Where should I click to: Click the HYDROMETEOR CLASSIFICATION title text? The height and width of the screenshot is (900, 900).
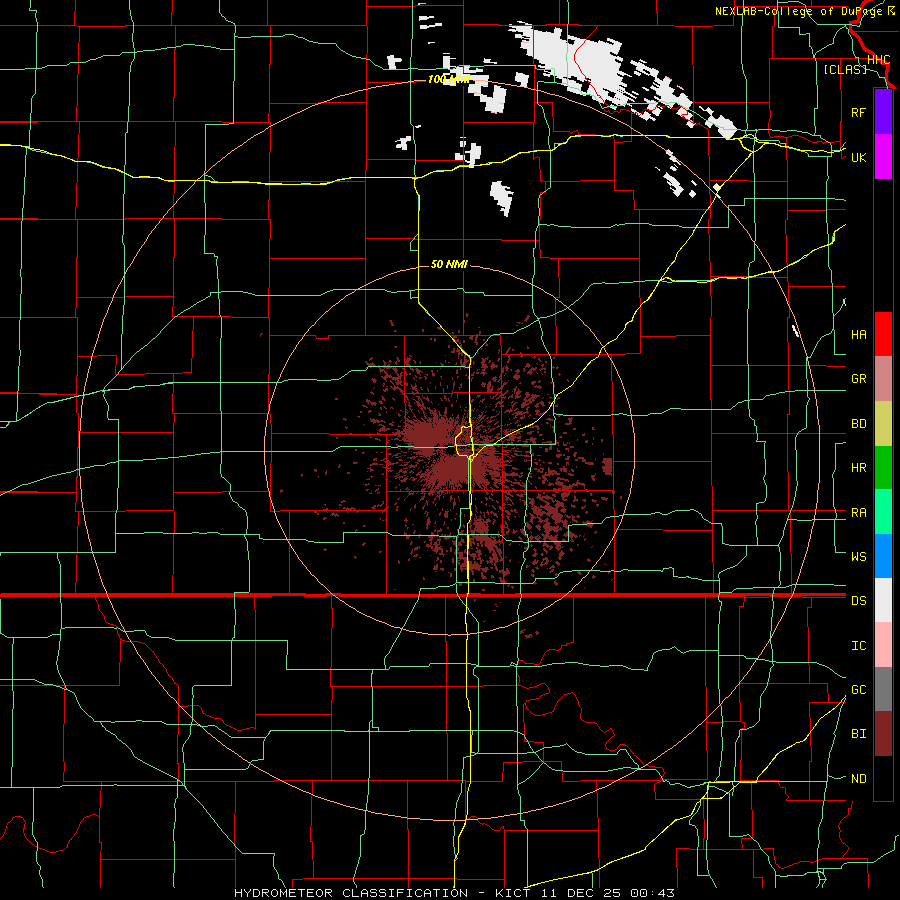[x=351, y=893]
